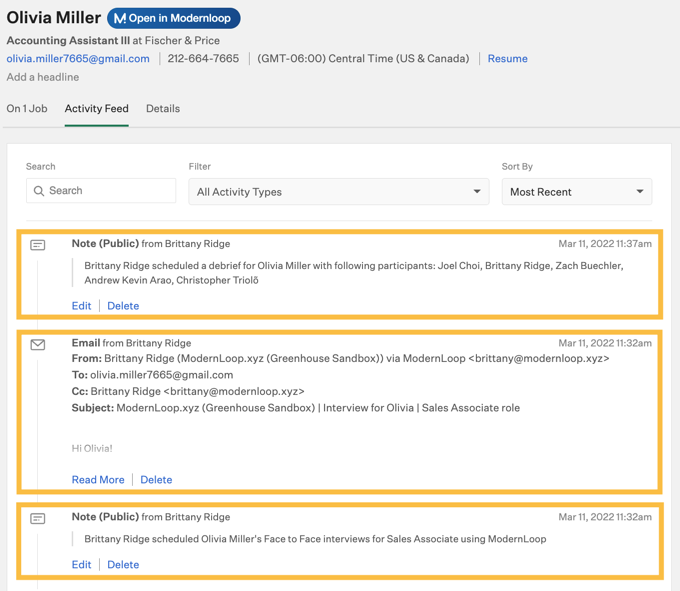Click the note icon beside debrief note

(x=38, y=245)
